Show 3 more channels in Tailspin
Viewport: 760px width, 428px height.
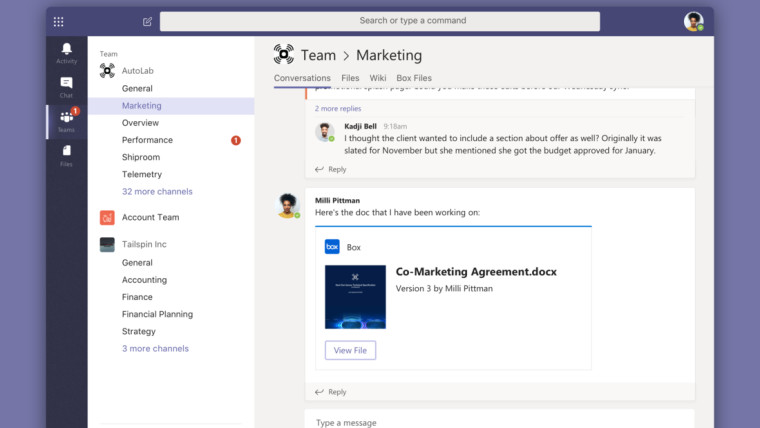(x=155, y=349)
